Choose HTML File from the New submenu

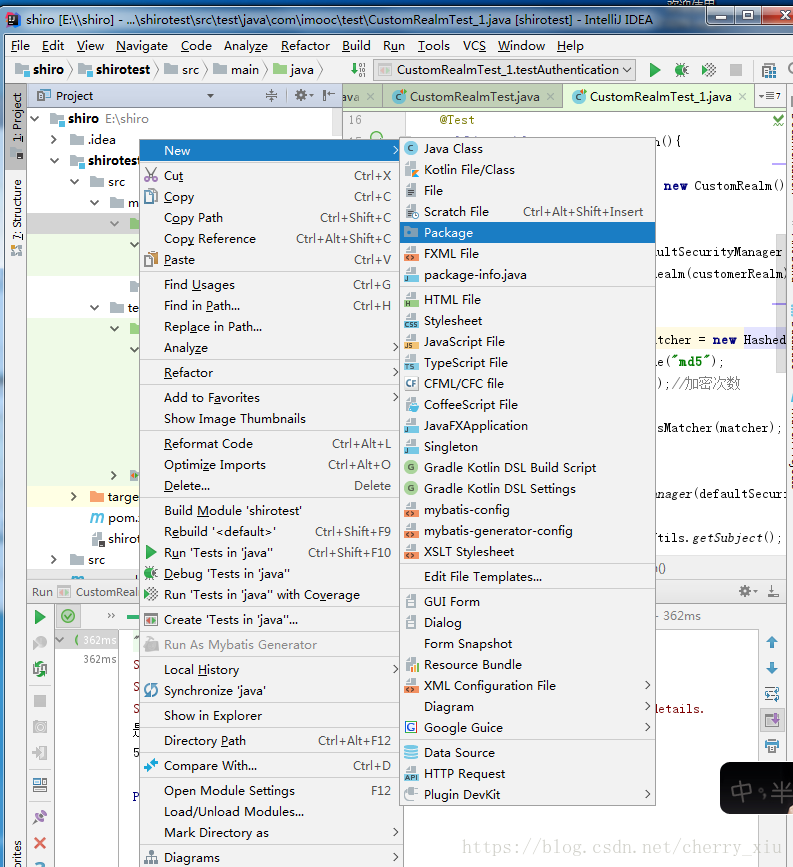[528, 300]
